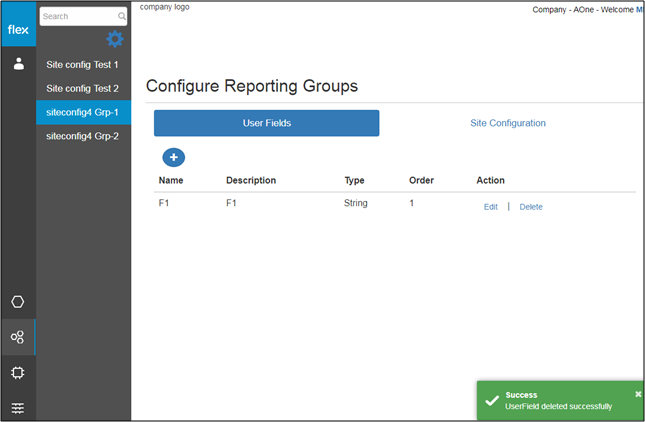
Task: Click the Company - AOne welcome text
Action: pos(588,9)
